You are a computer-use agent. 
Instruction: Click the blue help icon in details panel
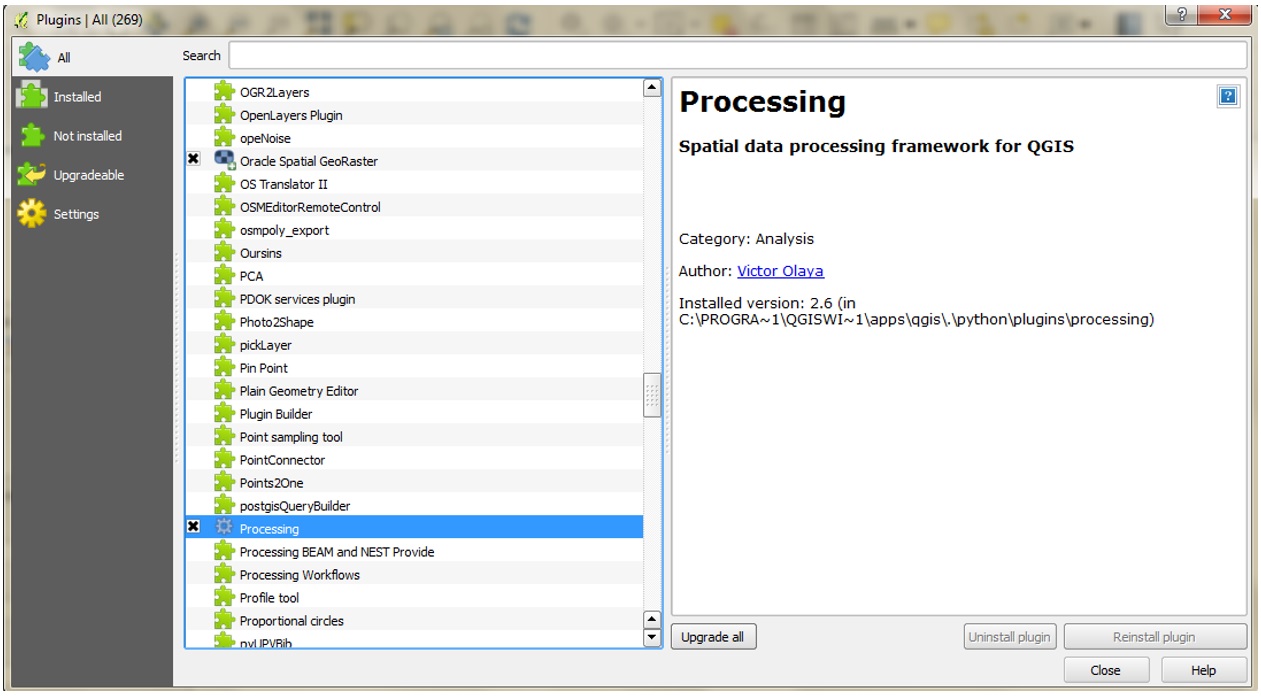tap(1228, 97)
